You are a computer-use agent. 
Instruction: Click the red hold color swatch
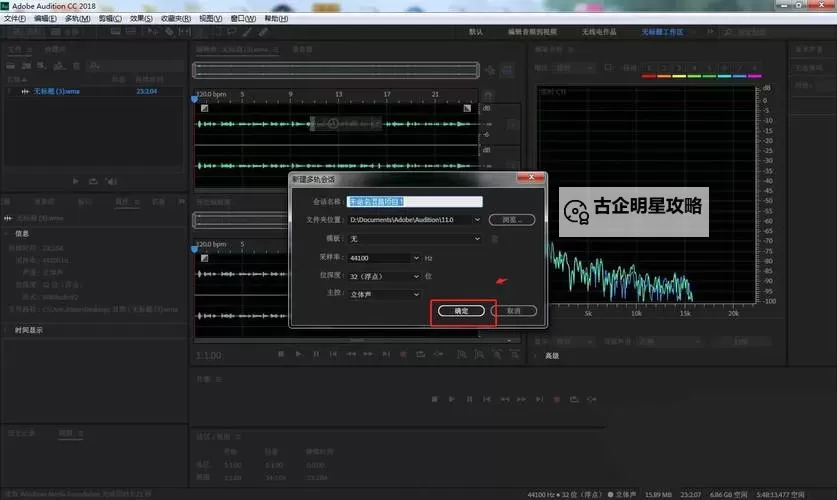(649, 76)
